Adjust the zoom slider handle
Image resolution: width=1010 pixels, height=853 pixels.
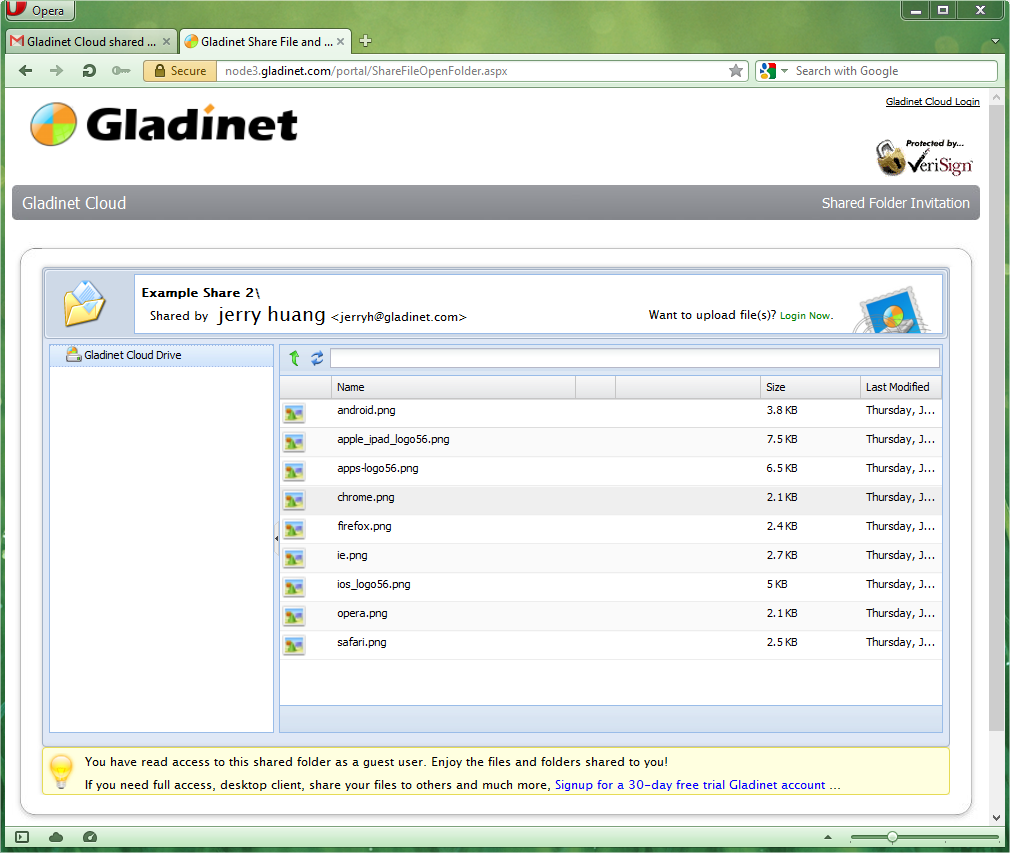click(892, 837)
